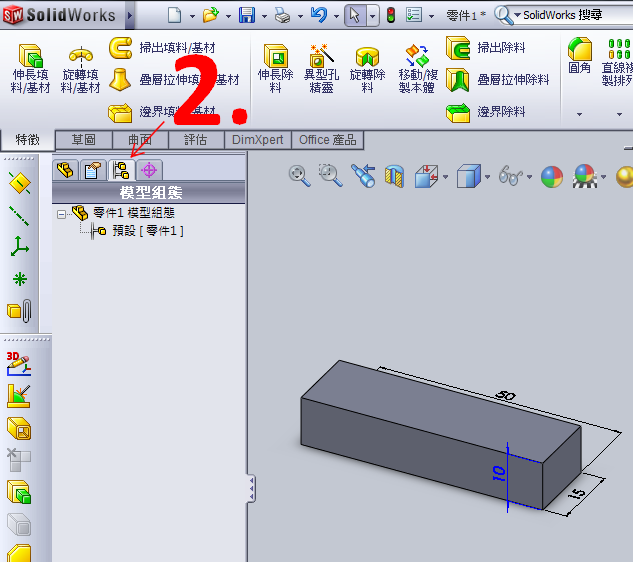
Task: Switch to the 評估 (Evaluate) tab
Action: click(195, 140)
